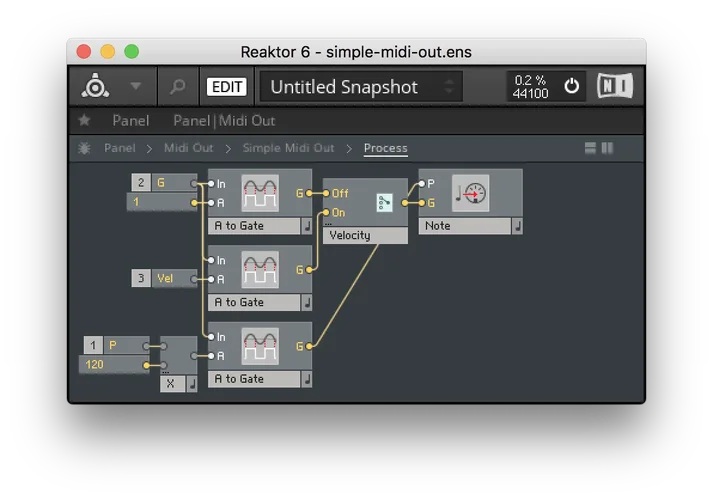This screenshot has width=713, height=500.
Task: Click the sample rate 44100 display
Action: click(x=530, y=94)
